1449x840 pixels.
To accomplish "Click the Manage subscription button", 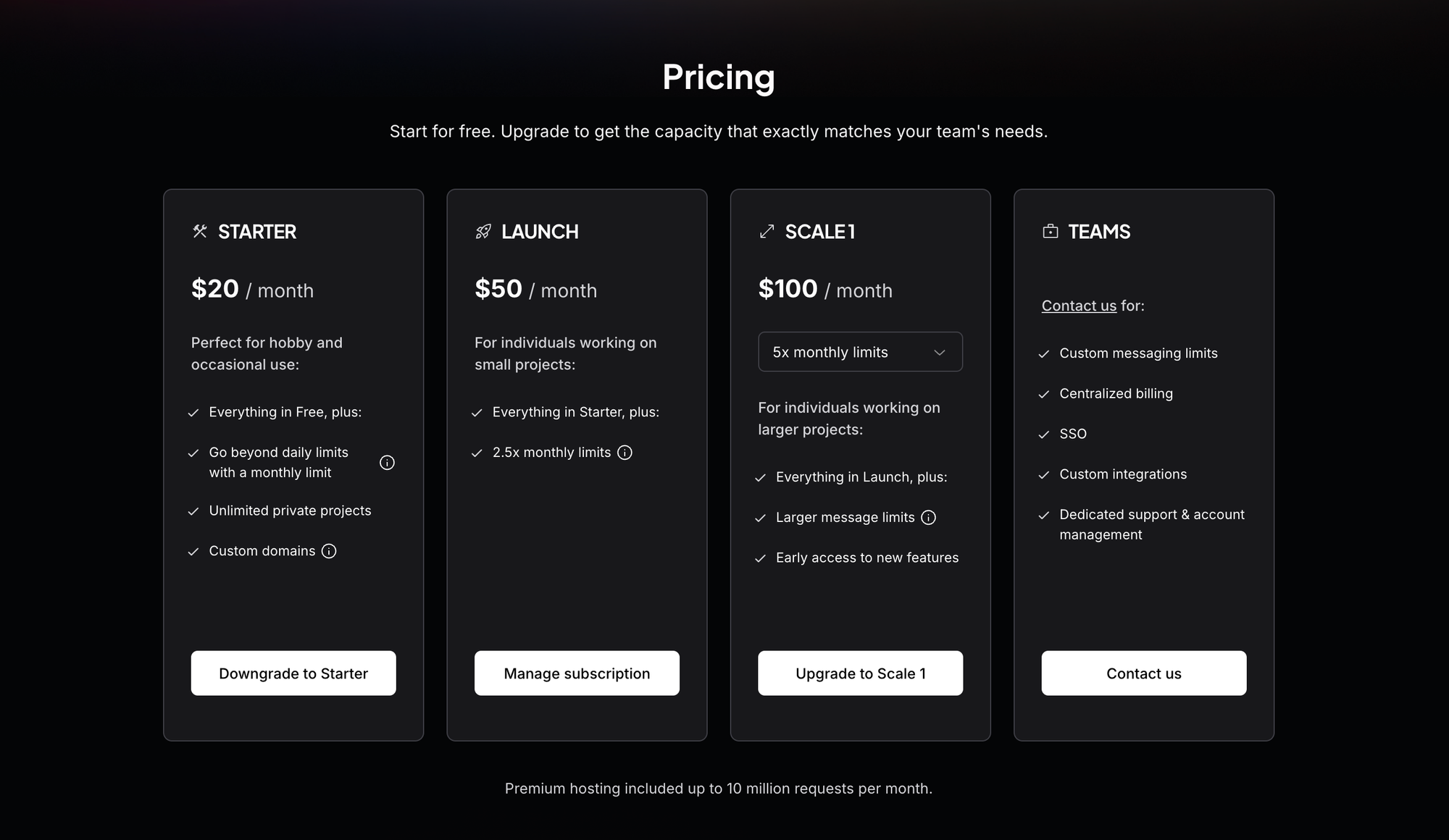I will [x=577, y=673].
